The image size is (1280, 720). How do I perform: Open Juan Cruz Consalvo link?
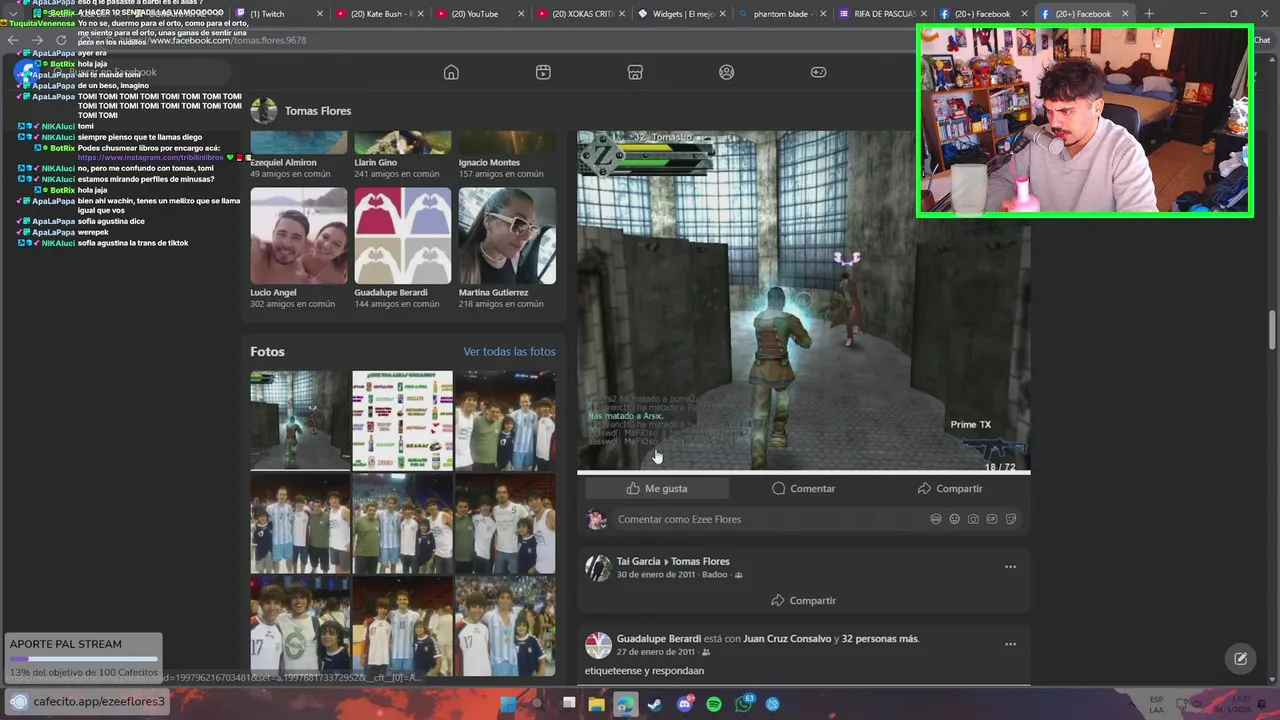tap(787, 638)
